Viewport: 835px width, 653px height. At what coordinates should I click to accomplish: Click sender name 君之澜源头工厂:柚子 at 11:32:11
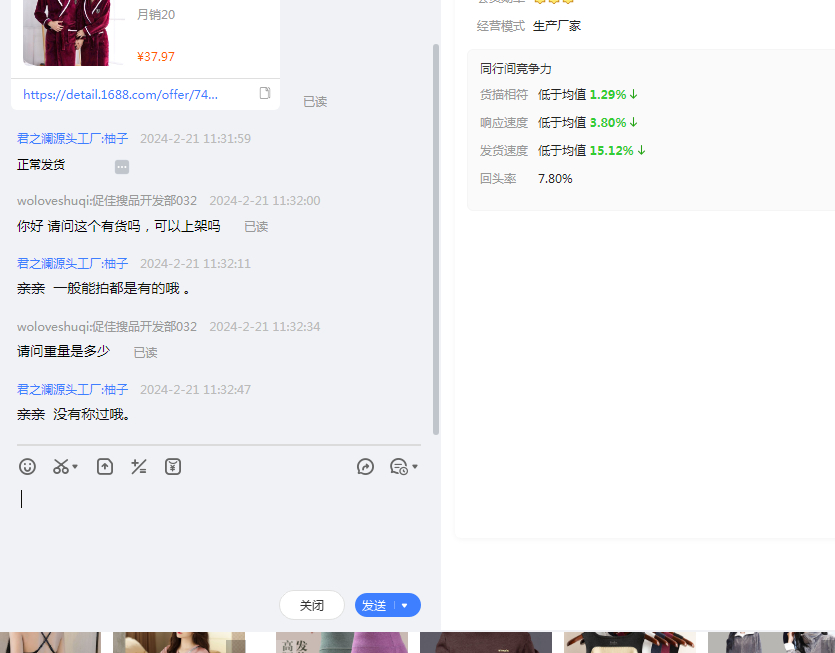pos(72,264)
